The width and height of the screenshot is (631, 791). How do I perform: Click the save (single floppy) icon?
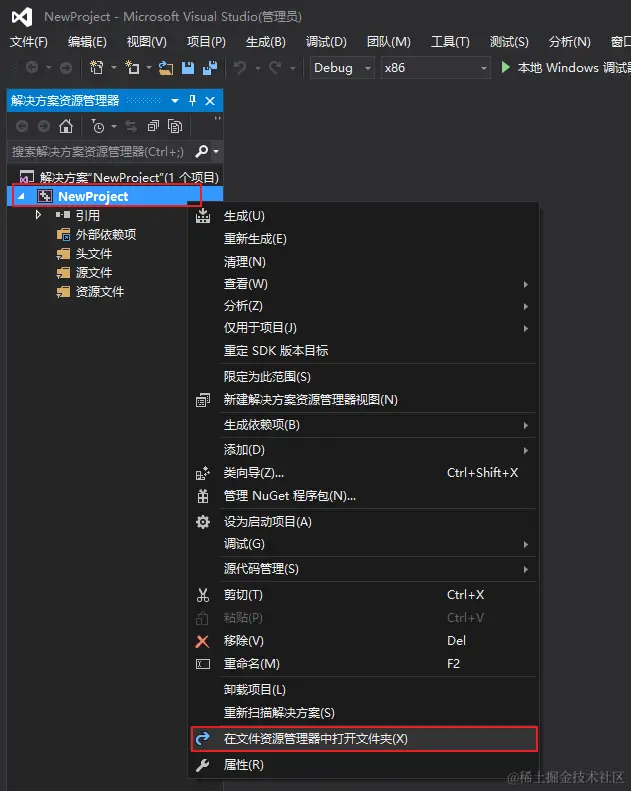click(x=188, y=68)
